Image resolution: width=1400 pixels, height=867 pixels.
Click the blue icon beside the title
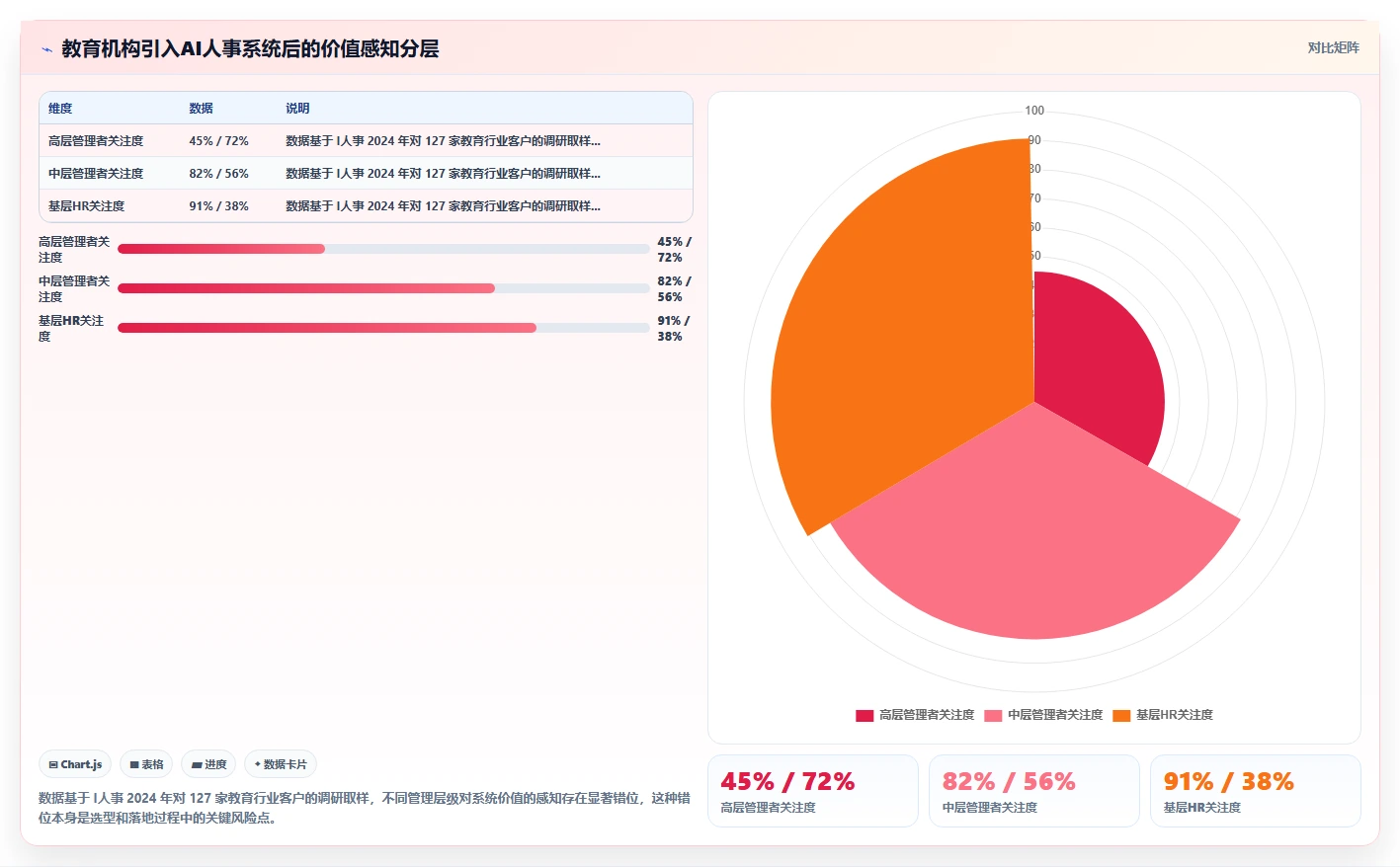coord(46,49)
